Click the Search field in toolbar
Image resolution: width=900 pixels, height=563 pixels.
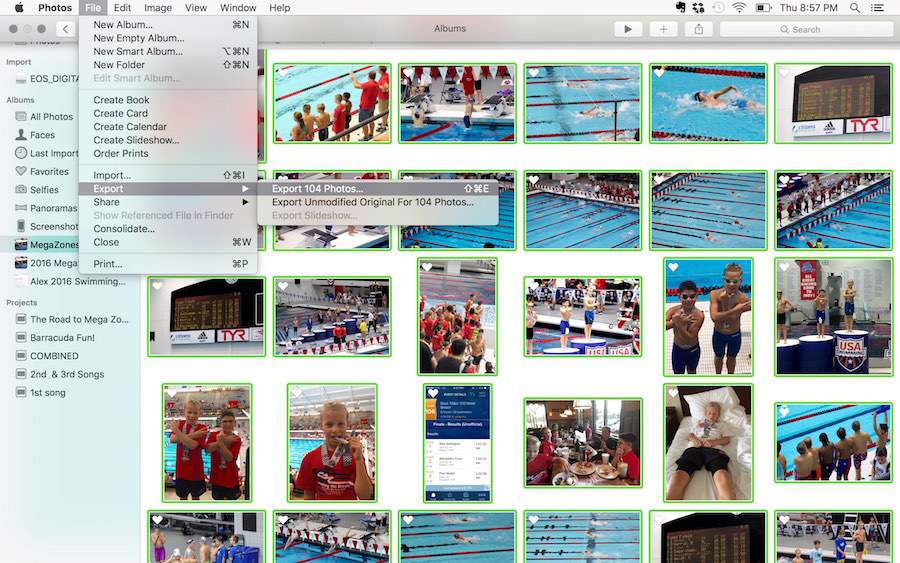click(x=805, y=29)
